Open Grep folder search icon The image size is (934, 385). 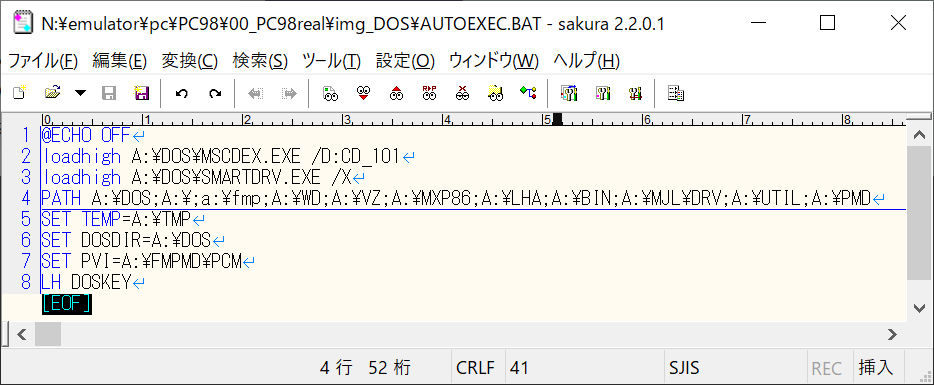495,92
